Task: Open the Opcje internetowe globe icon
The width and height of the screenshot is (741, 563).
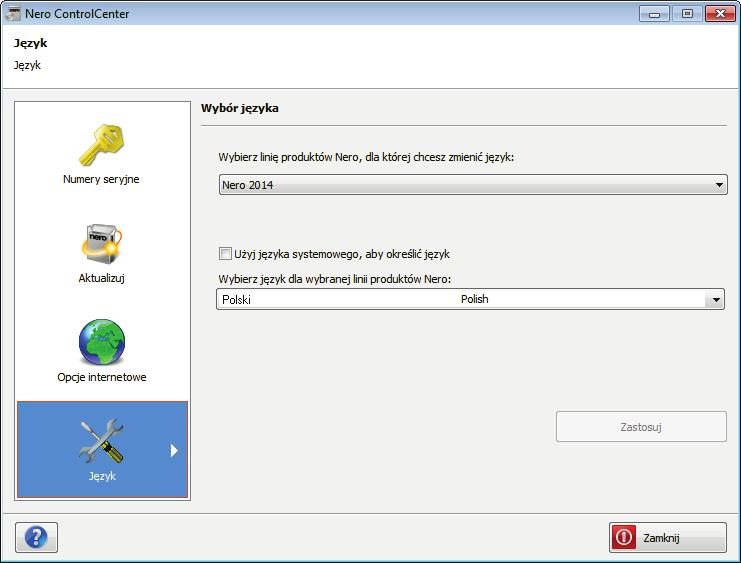Action: 102,342
